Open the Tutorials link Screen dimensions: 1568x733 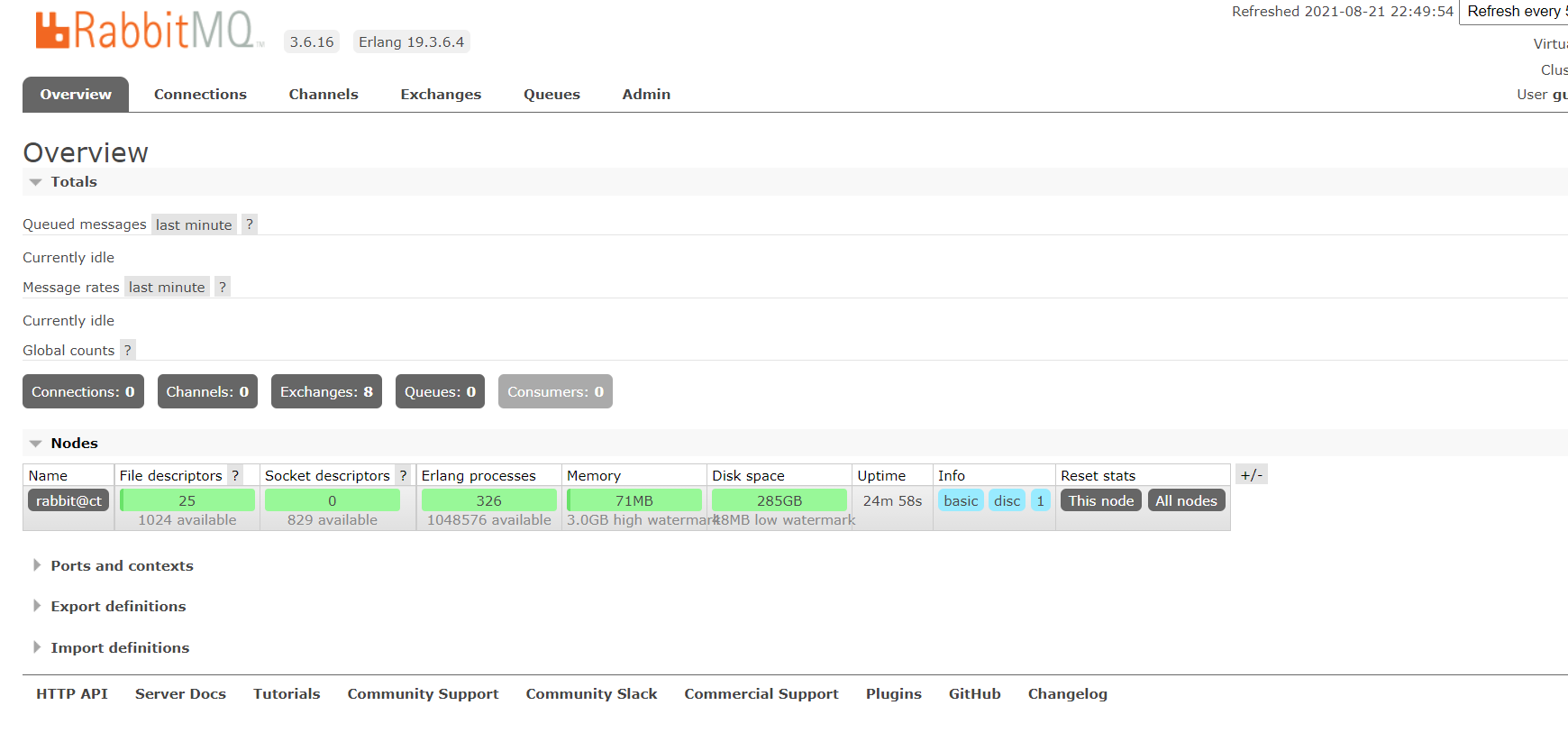point(287,693)
